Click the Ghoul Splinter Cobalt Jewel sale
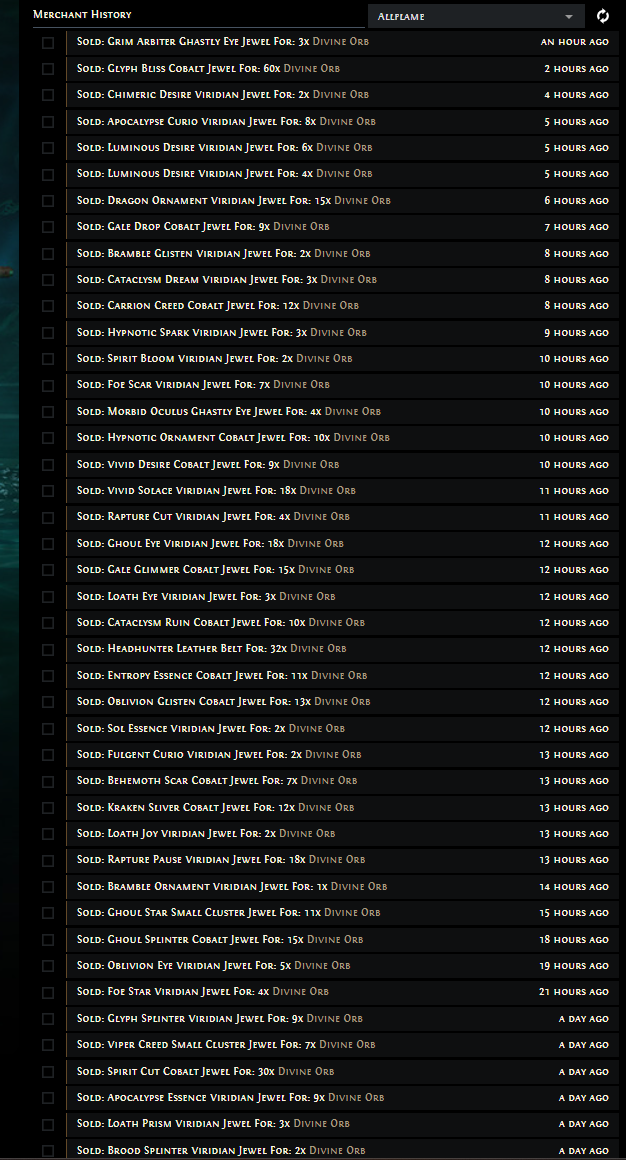Image resolution: width=626 pixels, height=1160 pixels. point(343,940)
